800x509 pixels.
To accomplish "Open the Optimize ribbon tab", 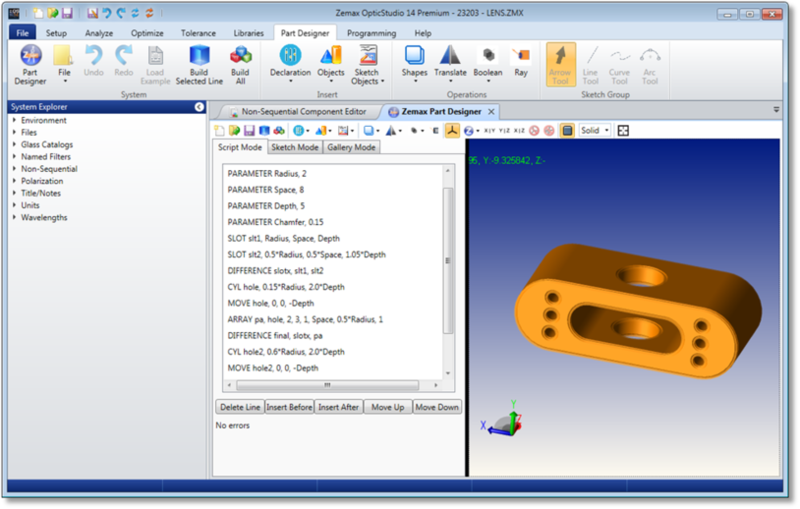I will tap(147, 33).
